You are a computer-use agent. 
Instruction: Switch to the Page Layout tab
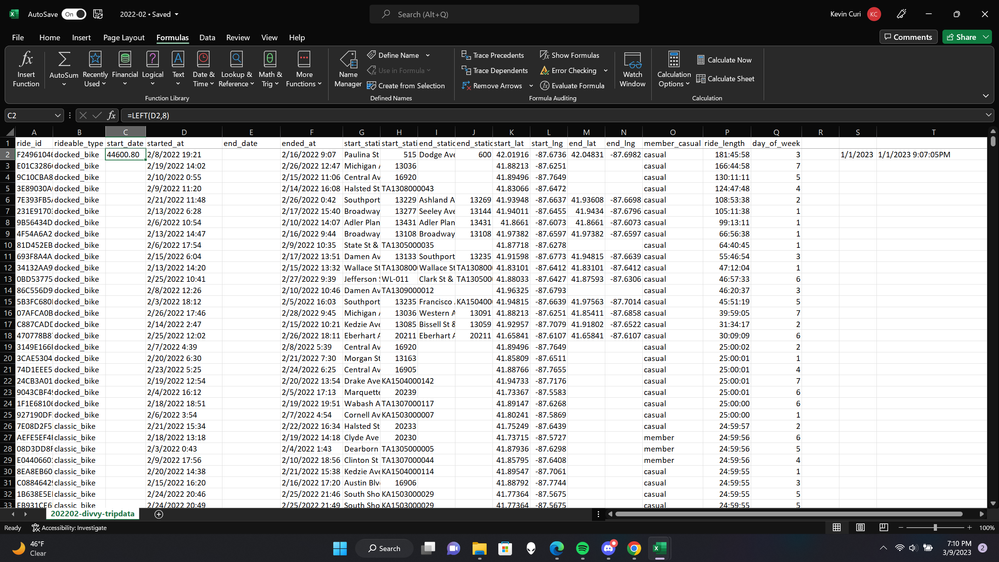pos(124,38)
